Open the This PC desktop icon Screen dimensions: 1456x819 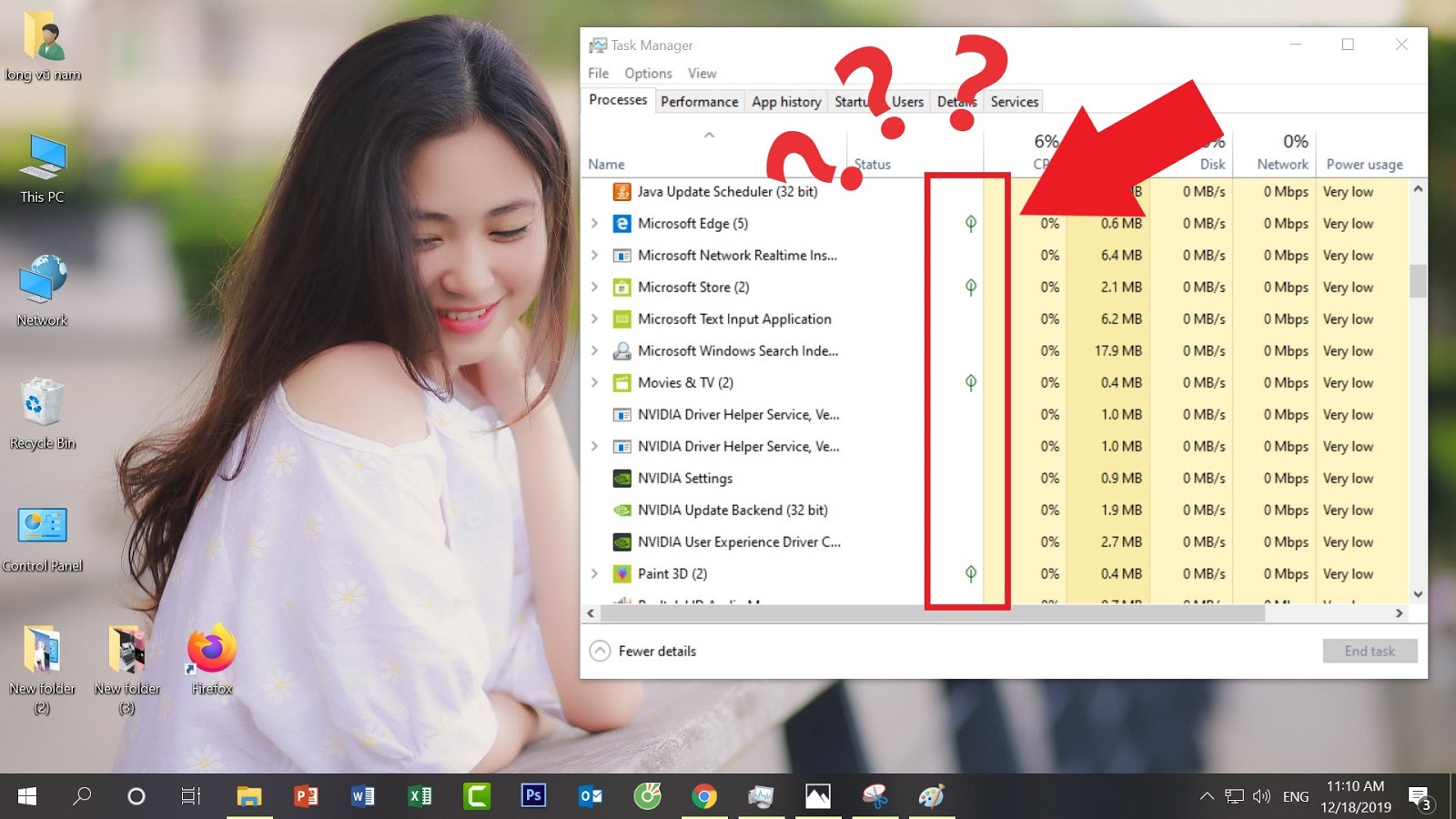coord(43,167)
